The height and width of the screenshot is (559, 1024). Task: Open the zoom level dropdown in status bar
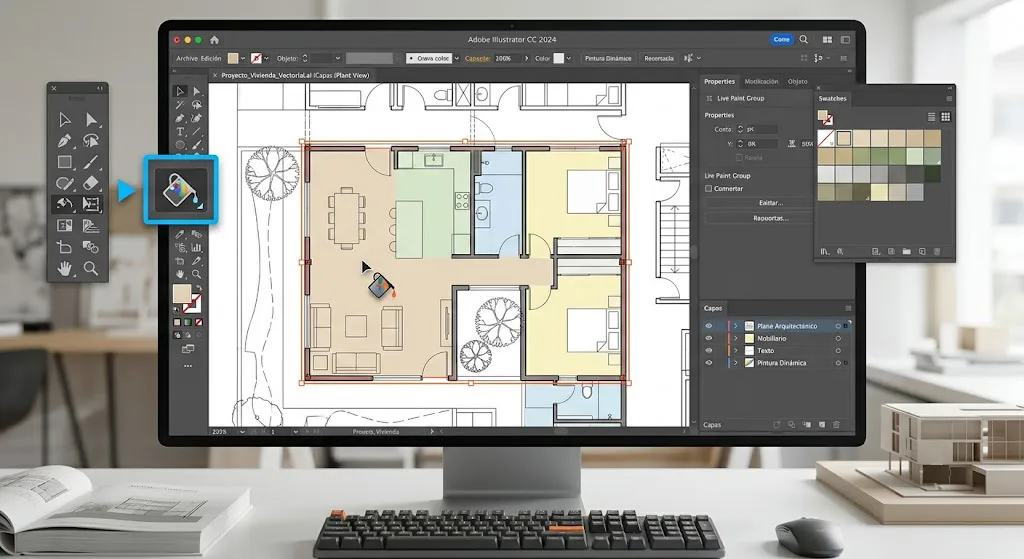[x=242, y=432]
